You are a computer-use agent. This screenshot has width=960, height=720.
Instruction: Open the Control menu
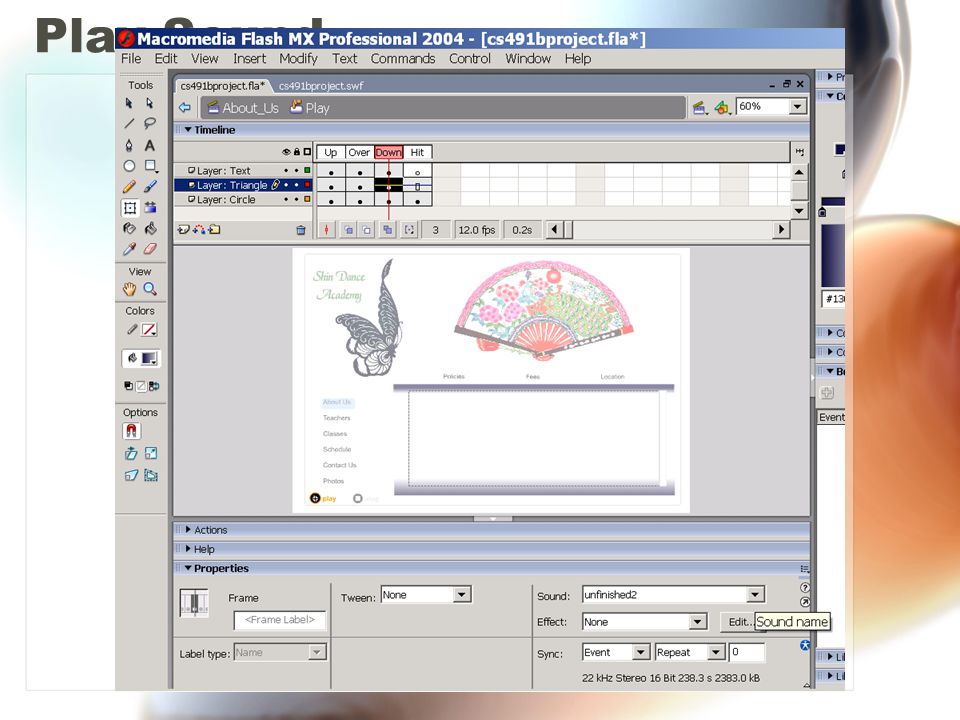pyautogui.click(x=470, y=59)
